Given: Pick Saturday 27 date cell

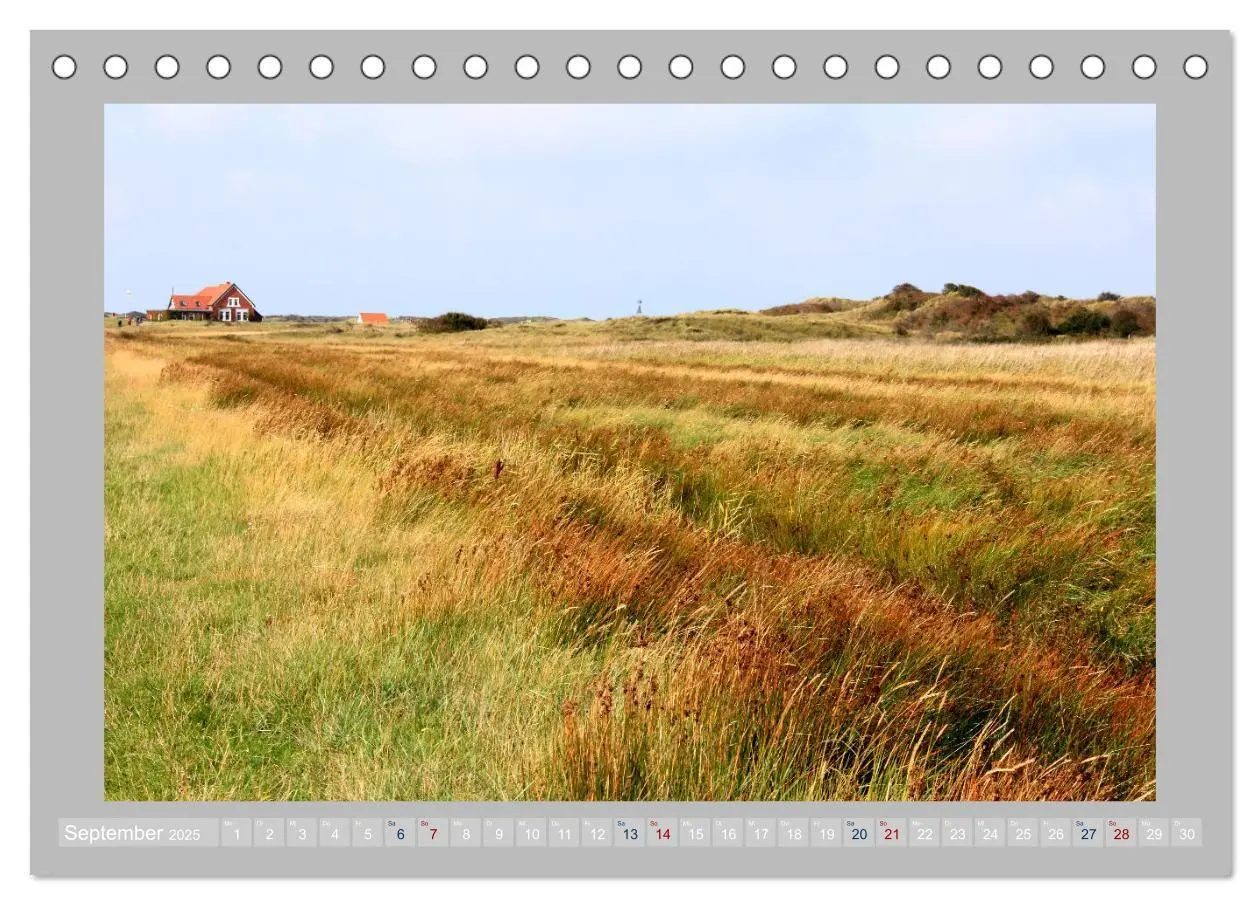Looking at the screenshot, I should click(x=1088, y=833).
